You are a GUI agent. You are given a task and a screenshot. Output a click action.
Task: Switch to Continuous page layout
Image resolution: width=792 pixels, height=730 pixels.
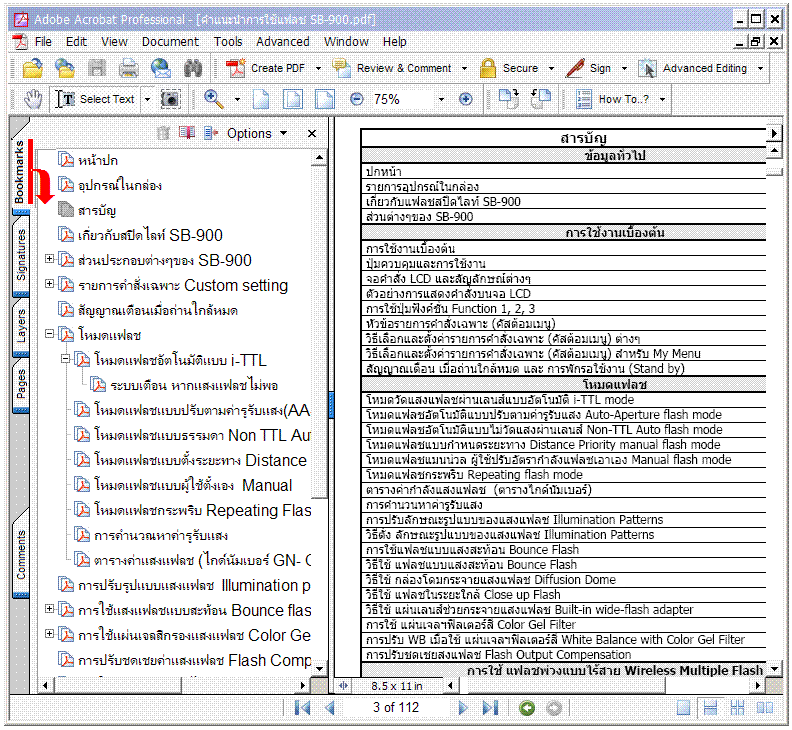(711, 708)
